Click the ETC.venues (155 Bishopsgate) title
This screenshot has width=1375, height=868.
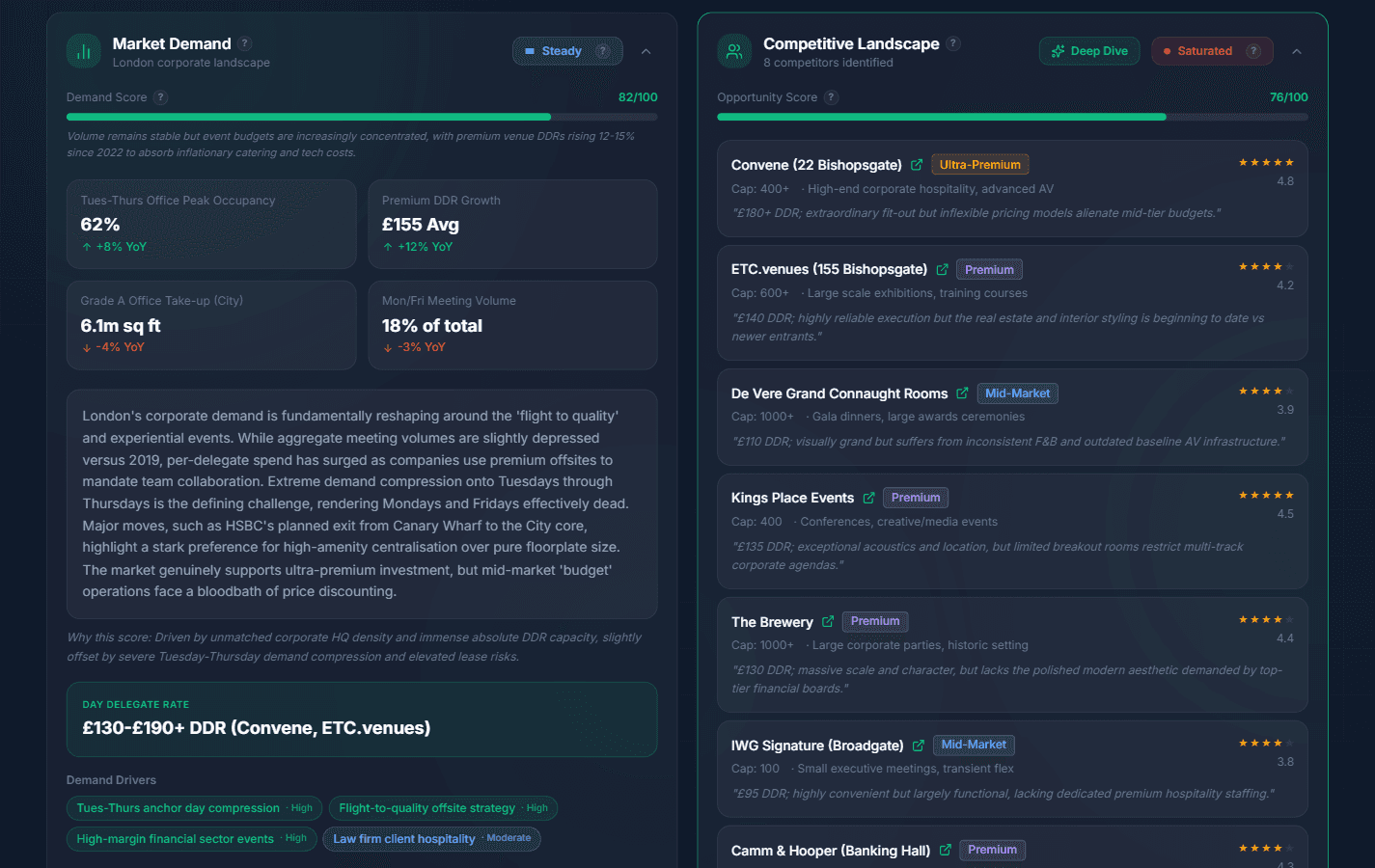coord(829,269)
